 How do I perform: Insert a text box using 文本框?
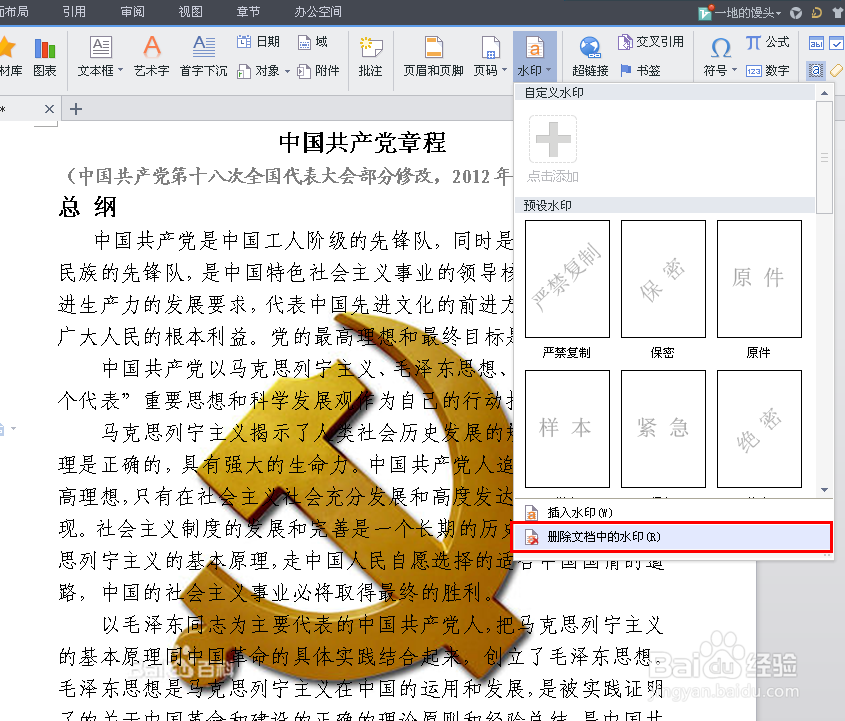[100, 55]
